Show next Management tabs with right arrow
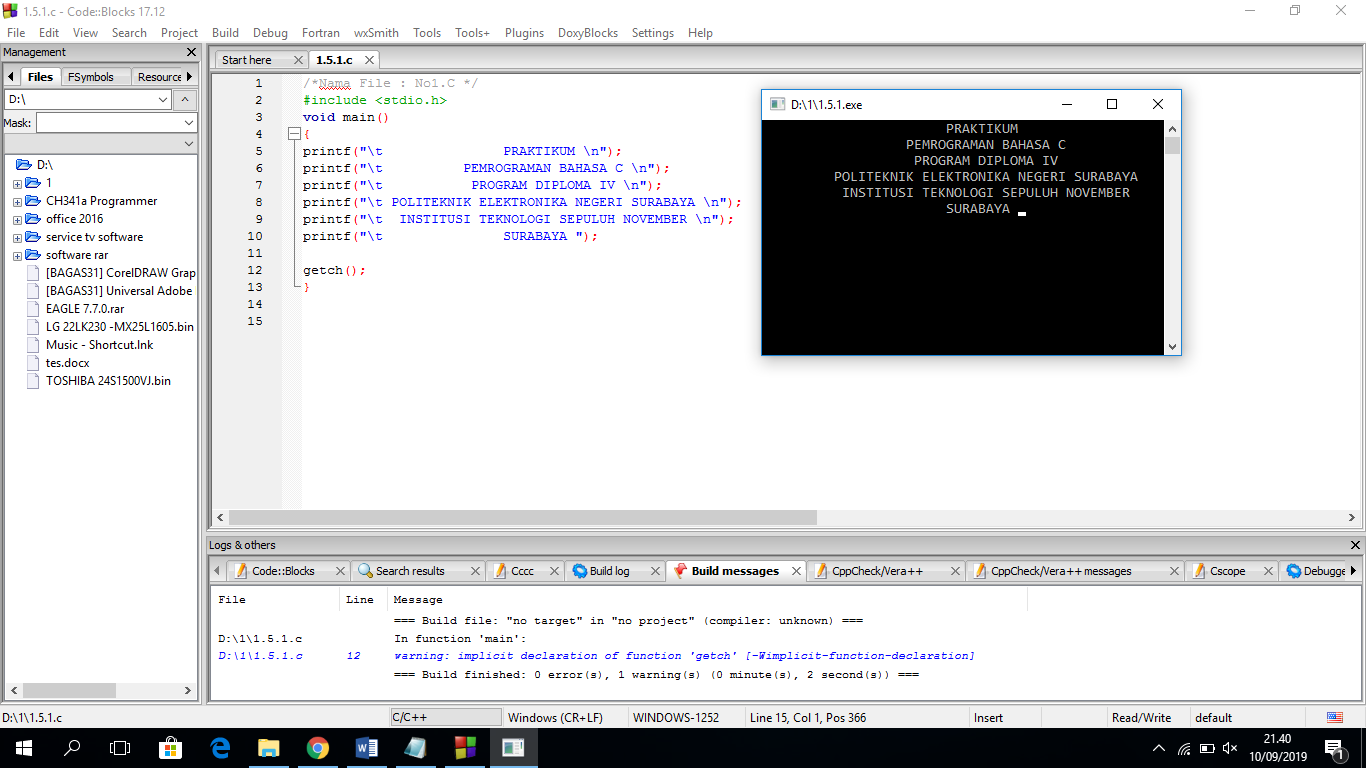 190,77
